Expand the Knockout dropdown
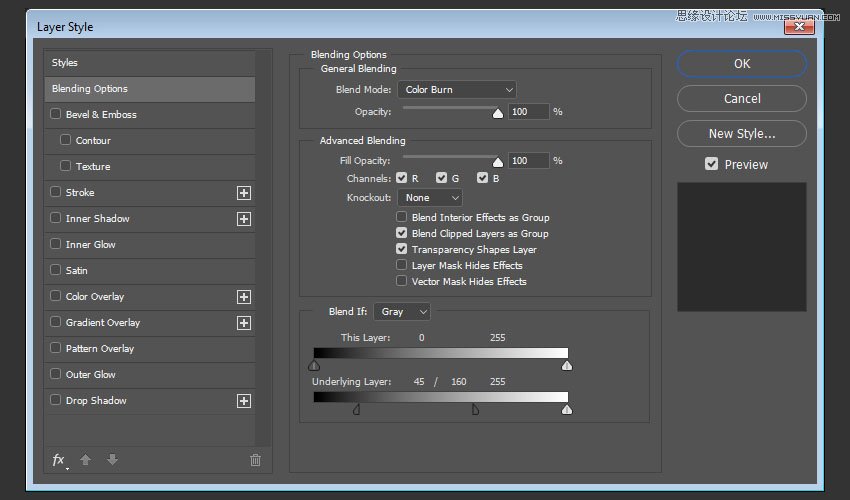Viewport: 850px width, 500px height. [429, 198]
